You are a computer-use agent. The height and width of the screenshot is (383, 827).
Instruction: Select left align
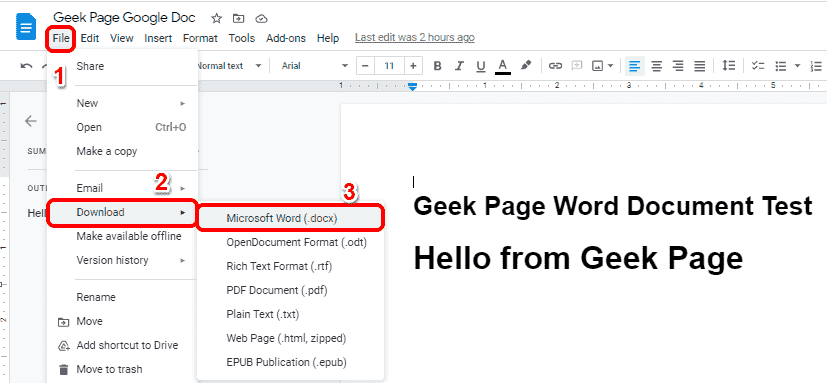click(x=634, y=66)
